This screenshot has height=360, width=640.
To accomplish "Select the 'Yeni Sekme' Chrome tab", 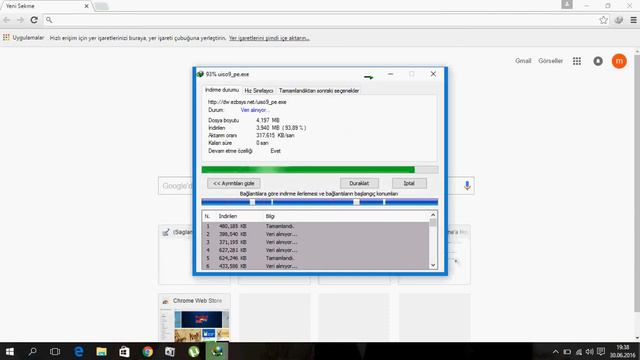I will tap(45, 6).
